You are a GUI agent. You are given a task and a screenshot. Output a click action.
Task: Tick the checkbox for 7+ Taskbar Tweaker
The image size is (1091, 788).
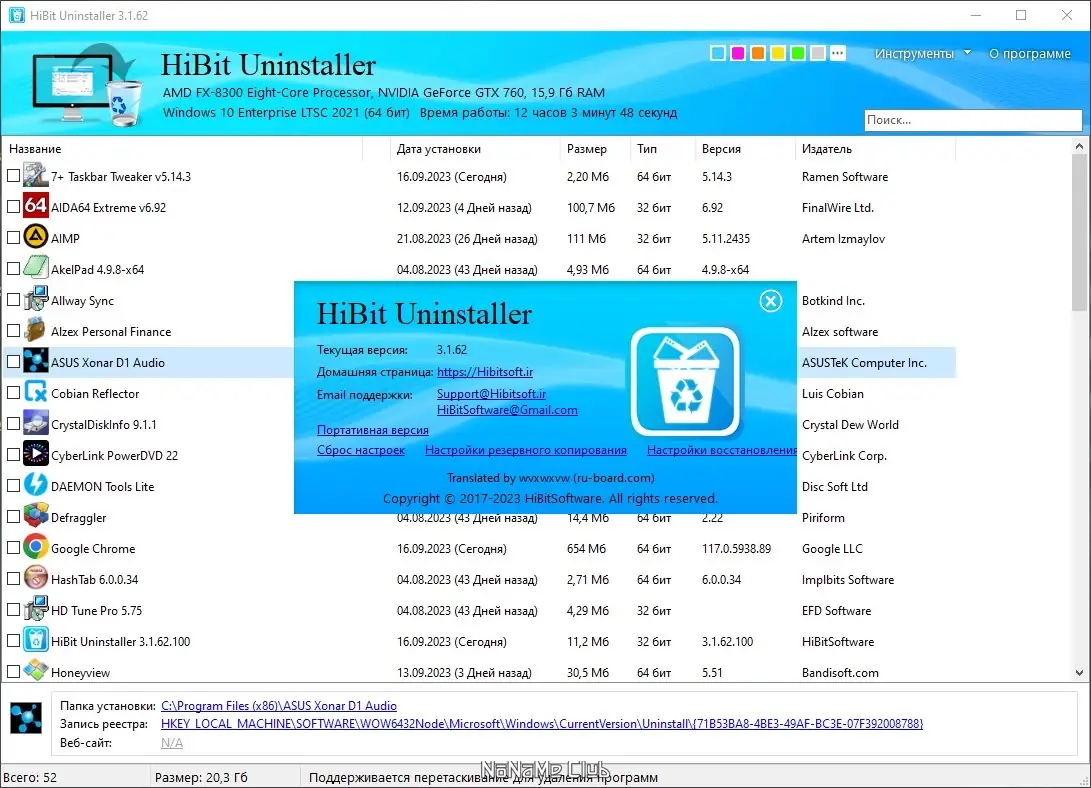pos(13,176)
